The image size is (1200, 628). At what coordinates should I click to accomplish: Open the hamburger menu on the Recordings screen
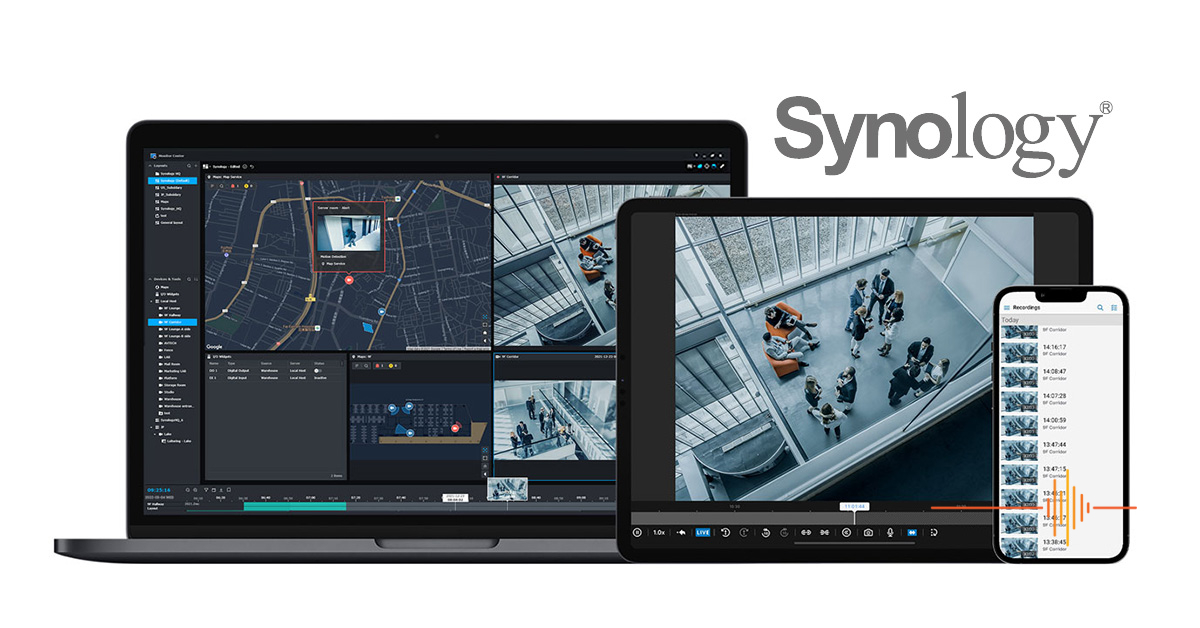click(1007, 307)
